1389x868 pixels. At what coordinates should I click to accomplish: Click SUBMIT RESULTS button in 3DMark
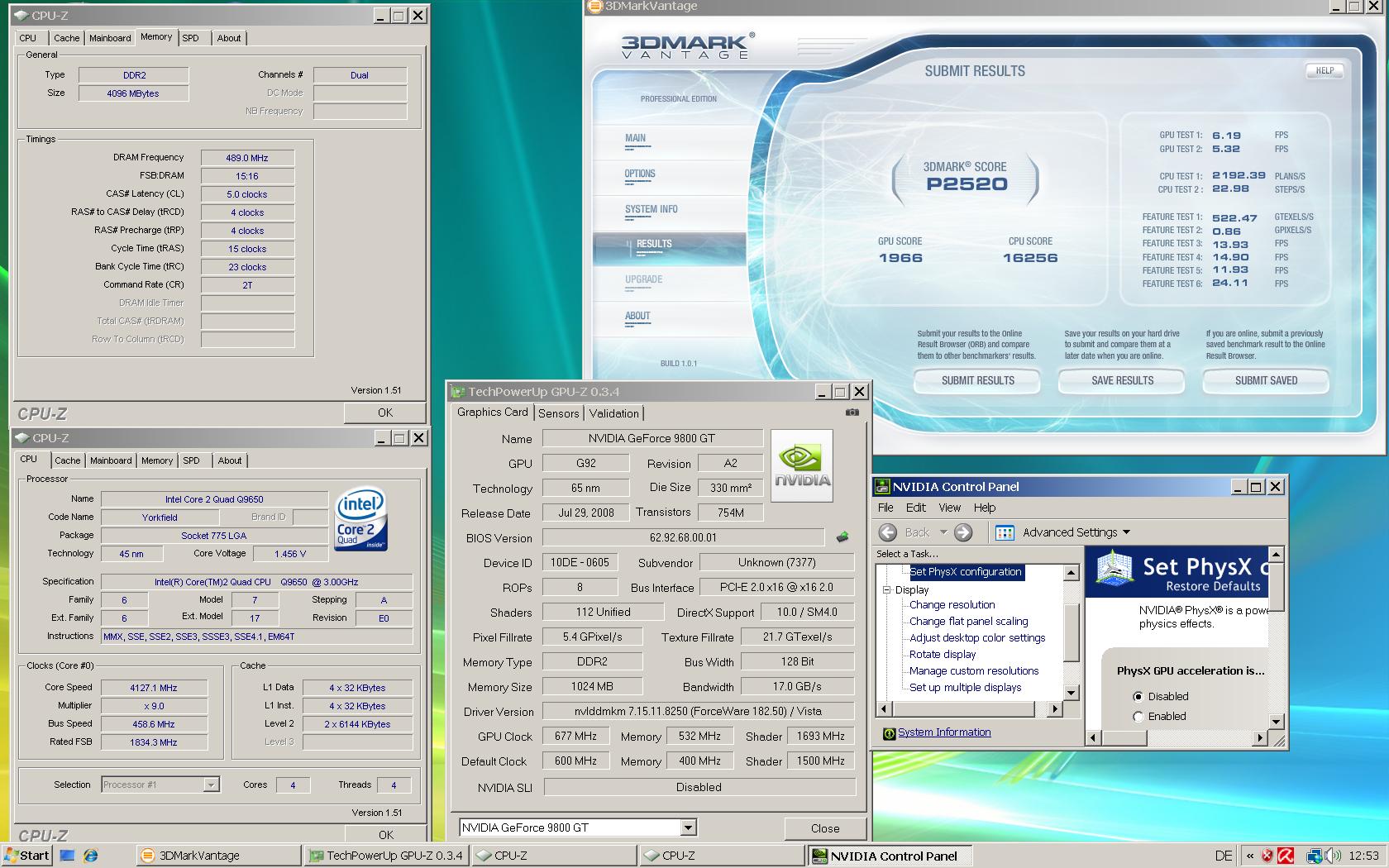pos(978,380)
